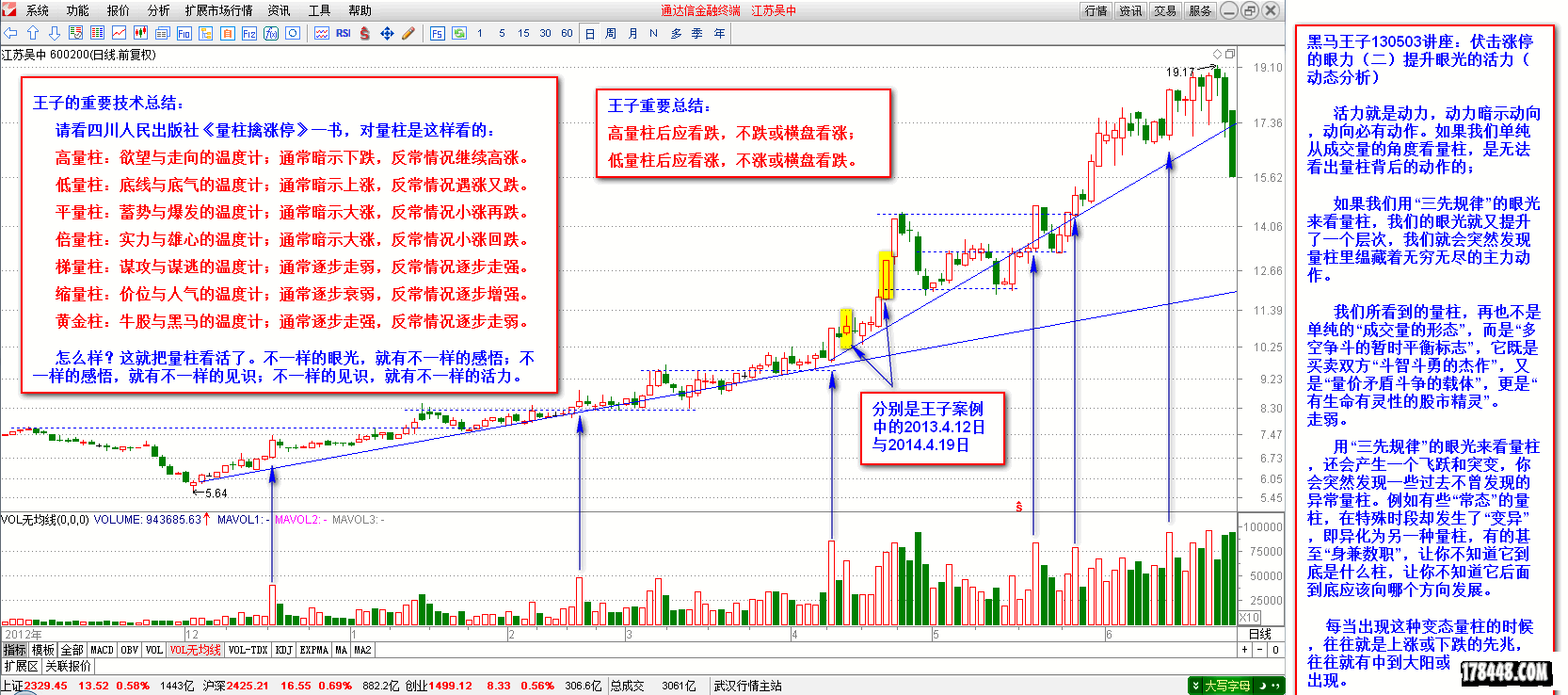The height and width of the screenshot is (695, 1568).
Task: Click the 武汉行情主站 status entry
Action: (747, 686)
